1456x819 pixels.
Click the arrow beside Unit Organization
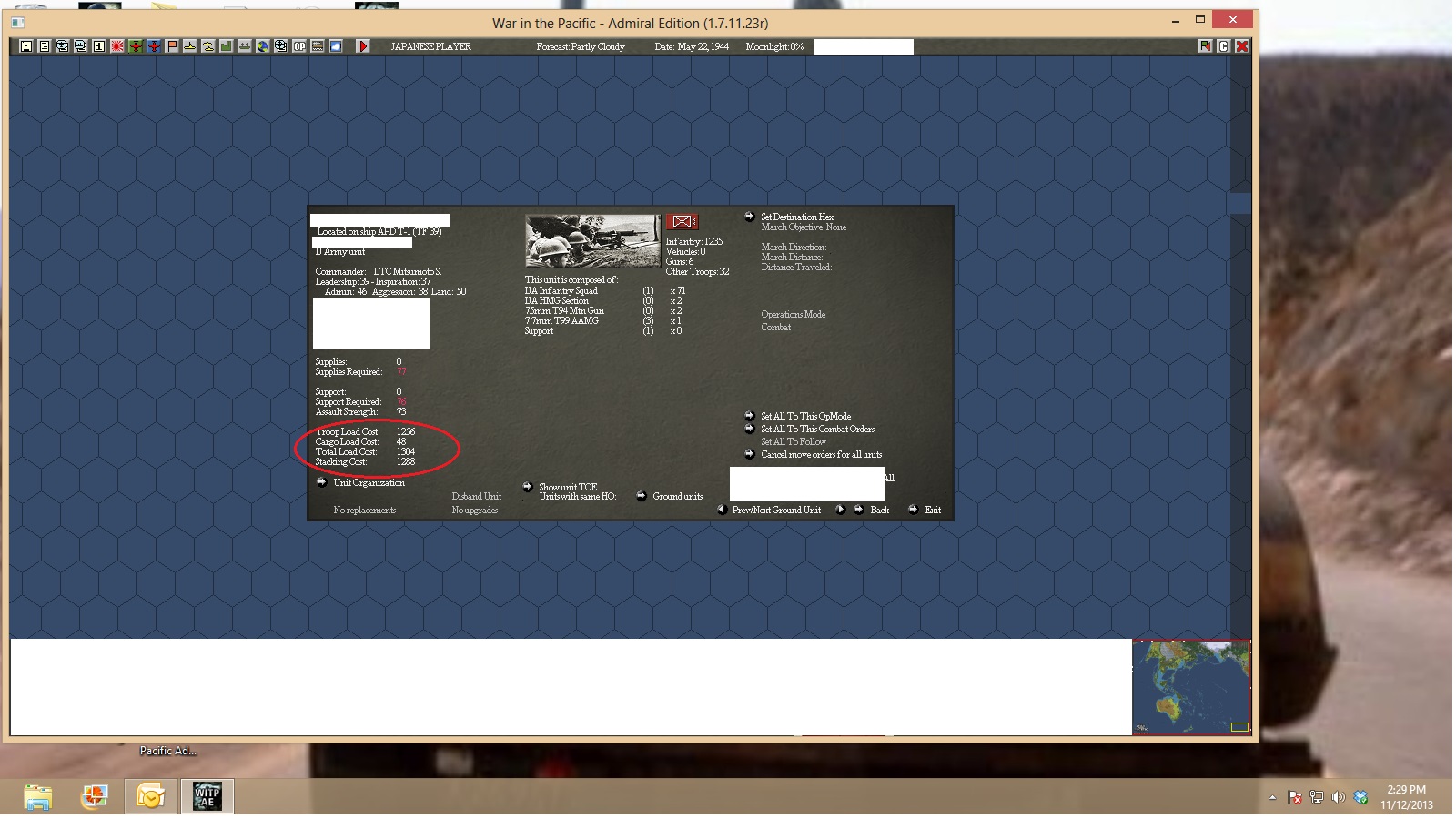click(321, 482)
